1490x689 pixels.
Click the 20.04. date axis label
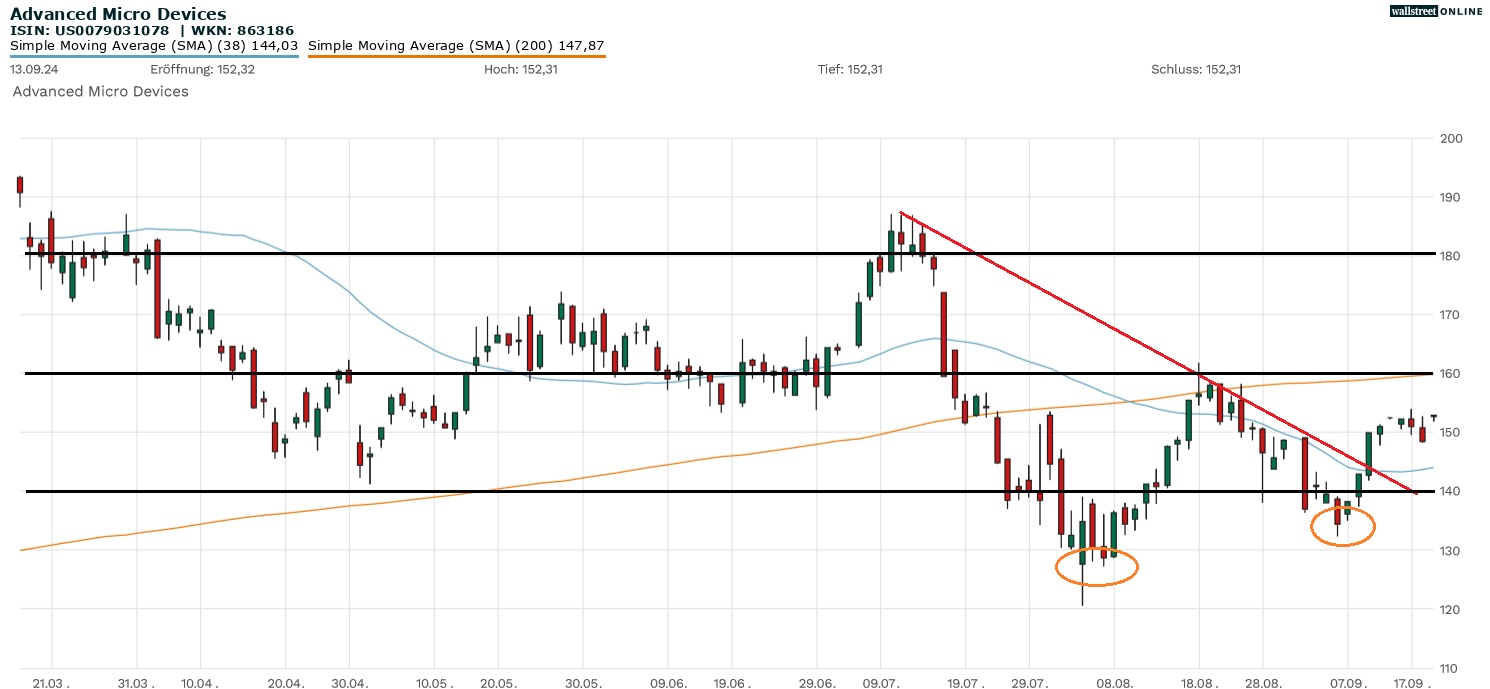coord(286,683)
